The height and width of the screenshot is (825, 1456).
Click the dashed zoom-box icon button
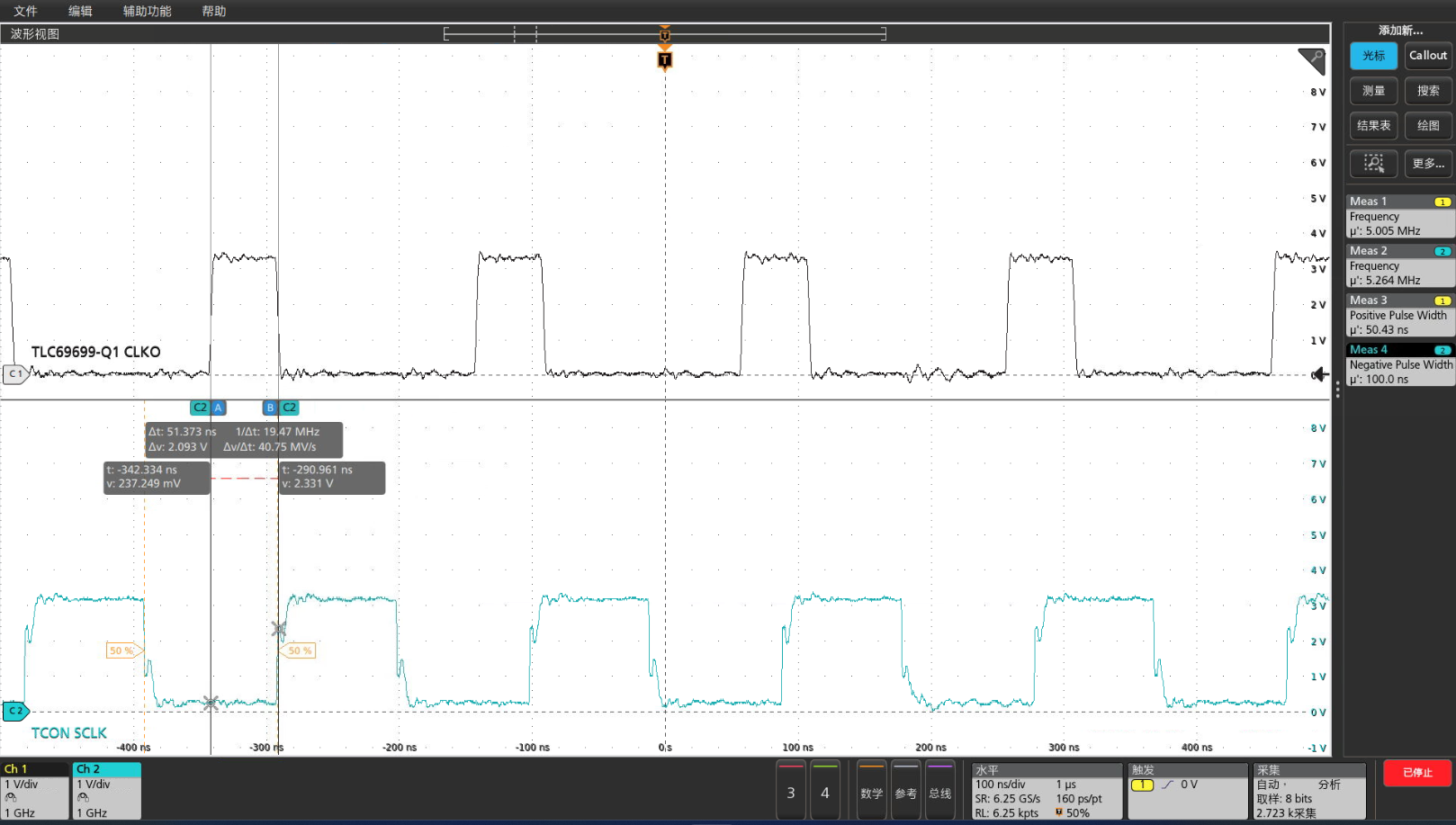(x=1373, y=163)
